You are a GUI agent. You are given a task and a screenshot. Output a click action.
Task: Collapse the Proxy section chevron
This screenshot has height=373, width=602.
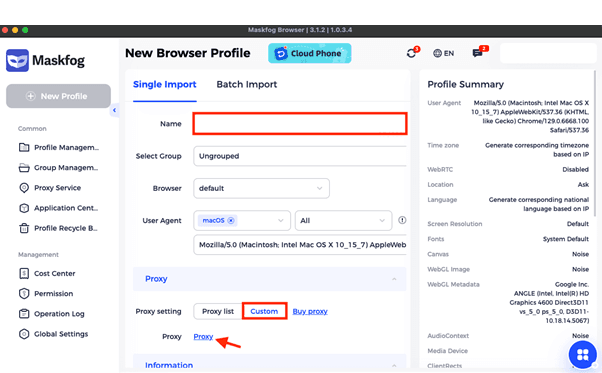[x=394, y=279]
